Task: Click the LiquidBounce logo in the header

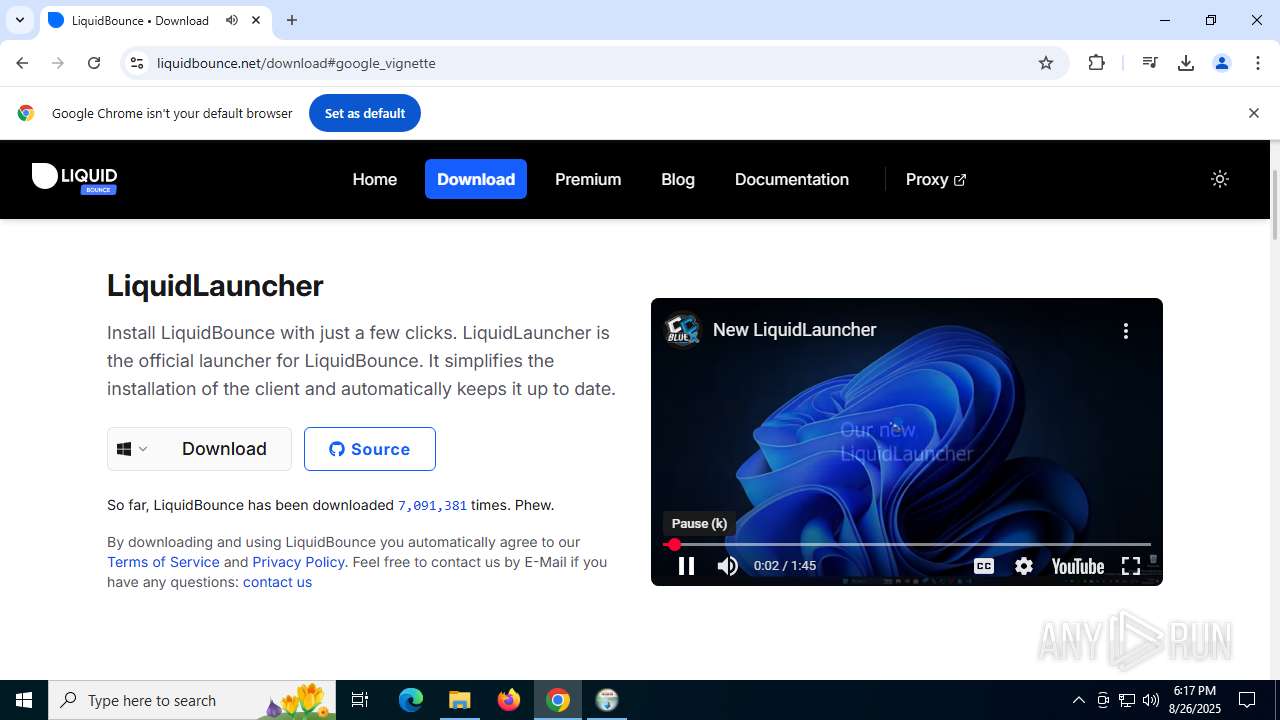Action: [75, 179]
